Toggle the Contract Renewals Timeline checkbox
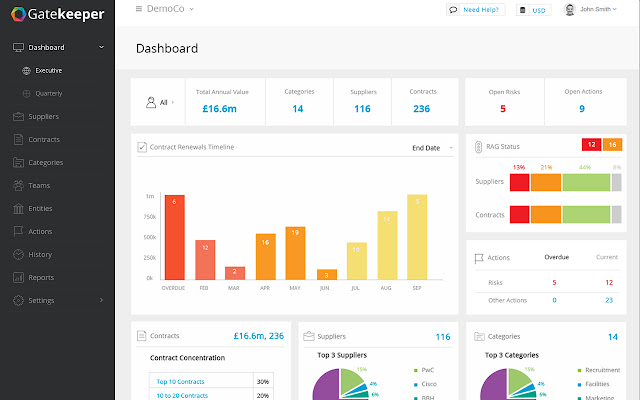Viewport: 640px width, 400px height. point(142,147)
